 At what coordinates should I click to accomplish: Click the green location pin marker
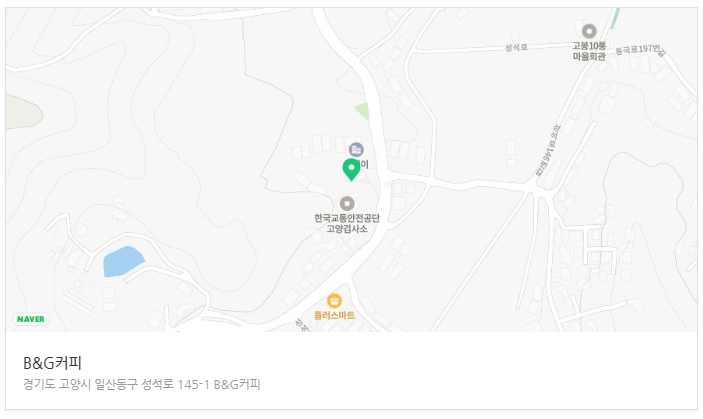tap(351, 169)
